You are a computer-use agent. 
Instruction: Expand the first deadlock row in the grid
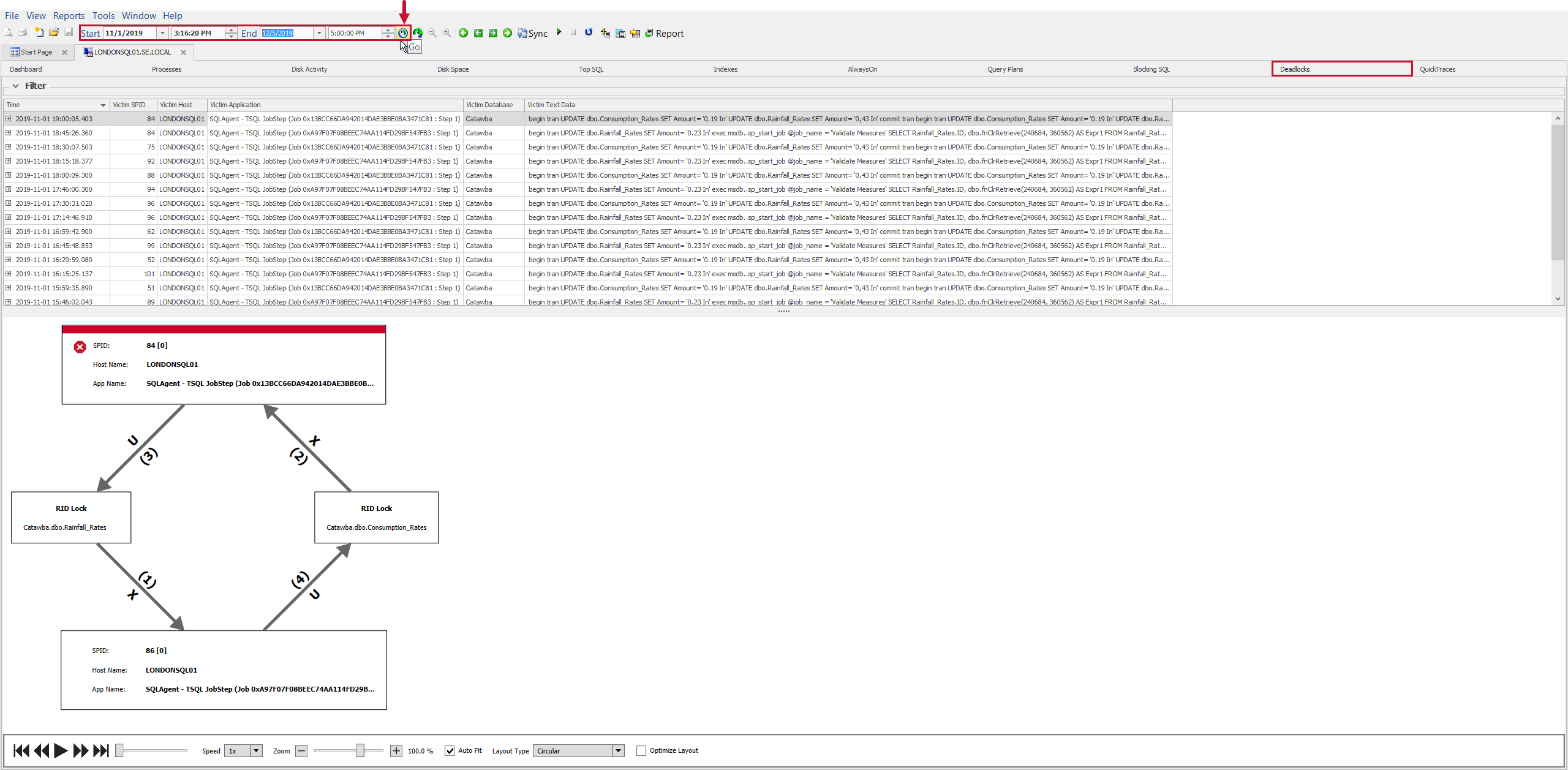[9, 118]
